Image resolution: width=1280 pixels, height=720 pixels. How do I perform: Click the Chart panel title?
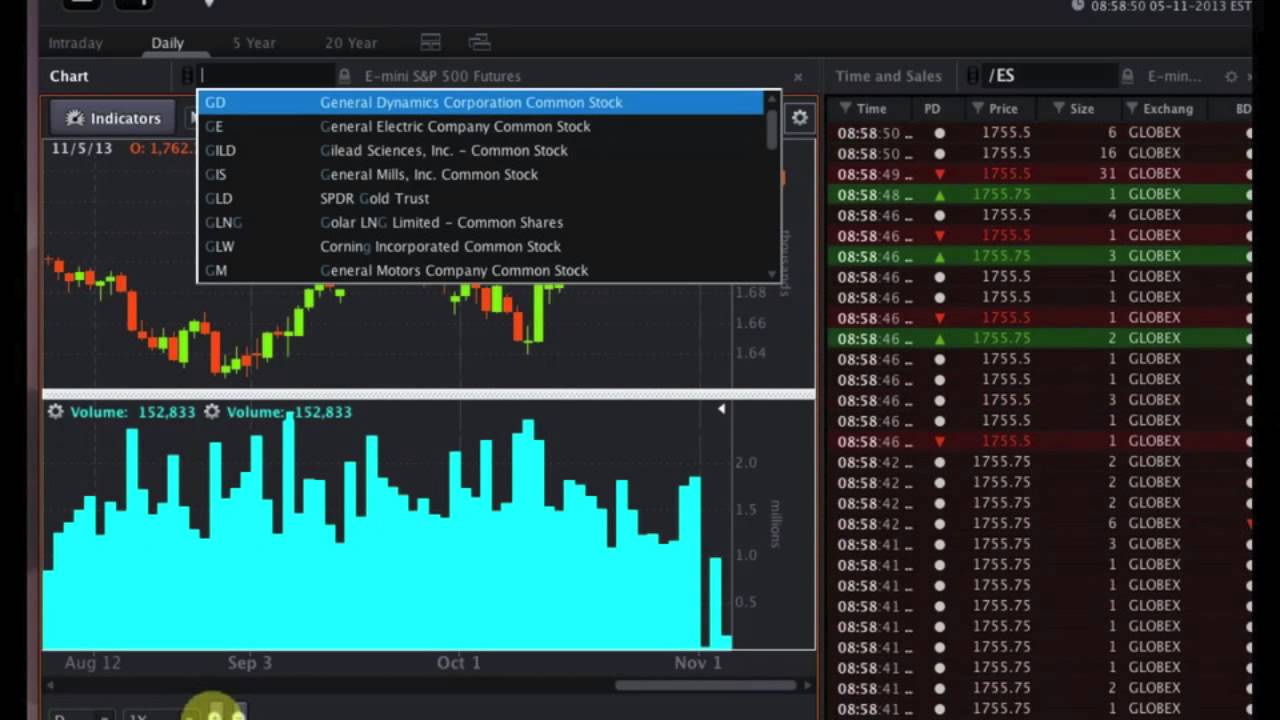[x=69, y=76]
